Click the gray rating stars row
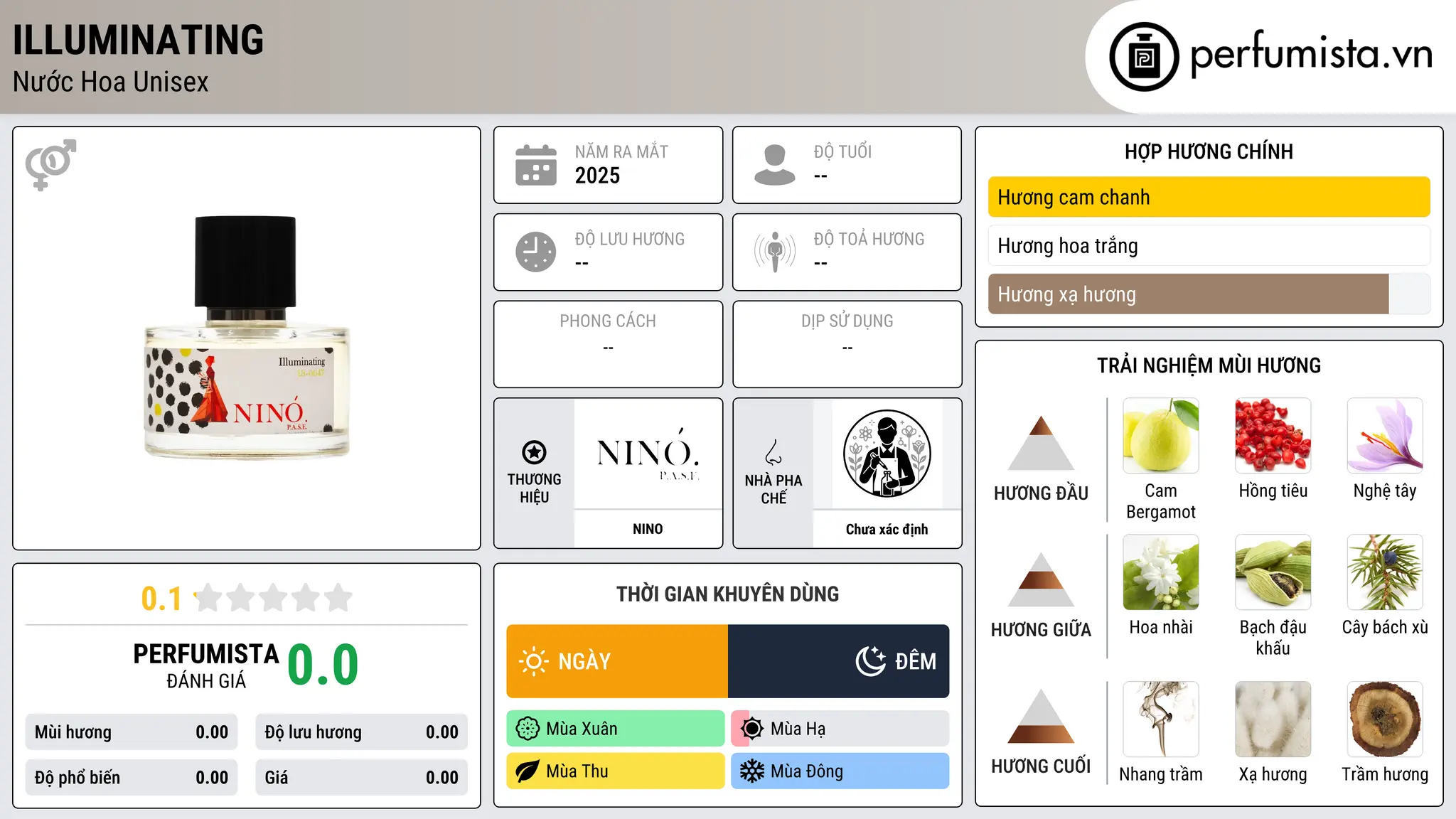 [x=273, y=598]
